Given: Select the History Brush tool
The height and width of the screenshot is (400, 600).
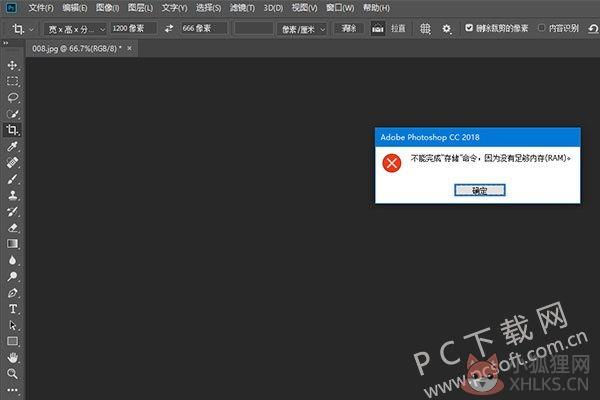Looking at the screenshot, I should pyautogui.click(x=12, y=211).
